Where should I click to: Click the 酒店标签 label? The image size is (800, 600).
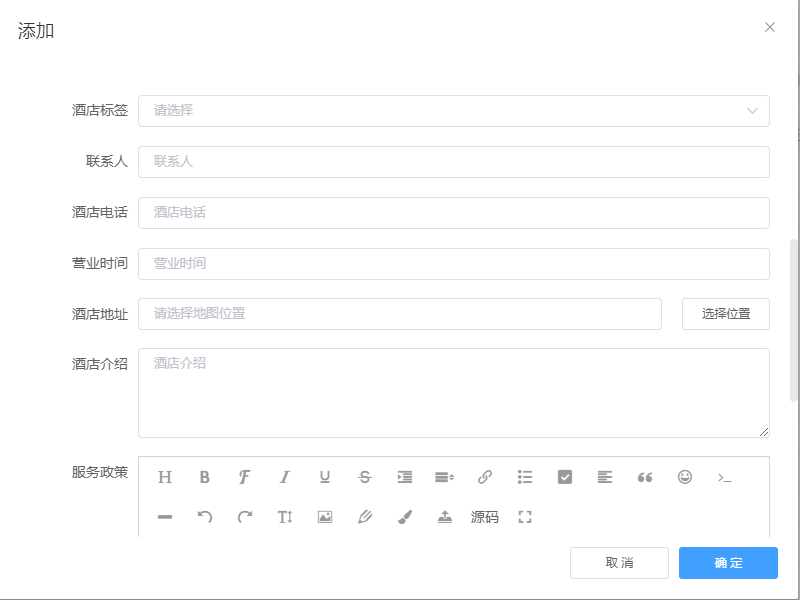click(x=99, y=110)
